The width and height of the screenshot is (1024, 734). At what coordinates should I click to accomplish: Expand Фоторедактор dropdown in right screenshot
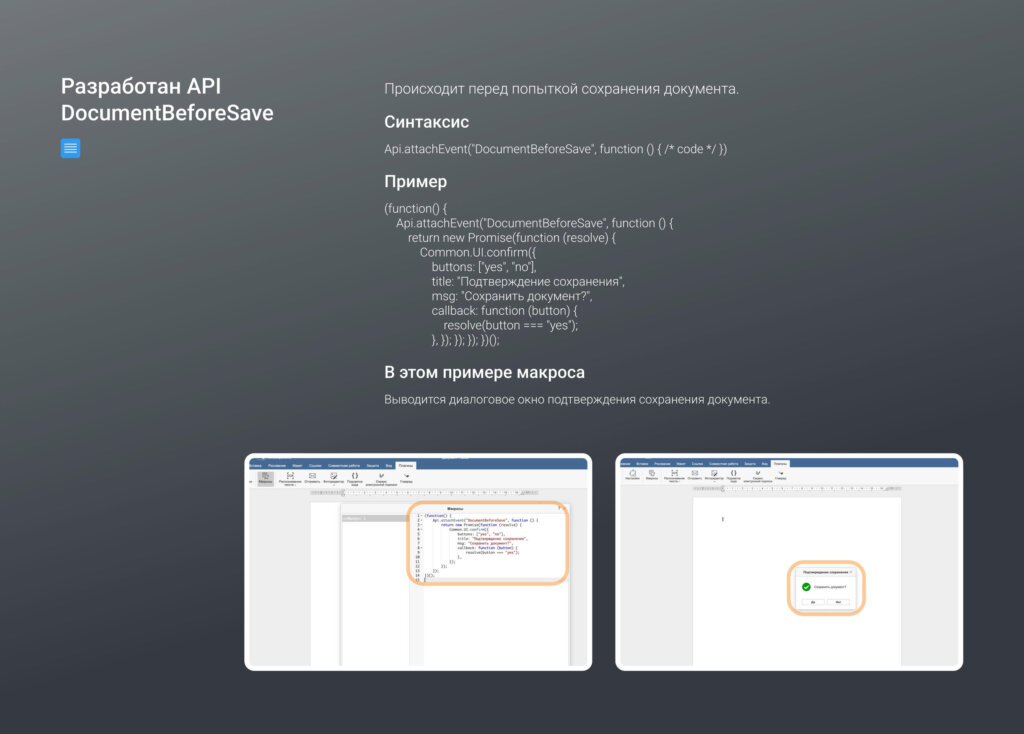(x=713, y=482)
